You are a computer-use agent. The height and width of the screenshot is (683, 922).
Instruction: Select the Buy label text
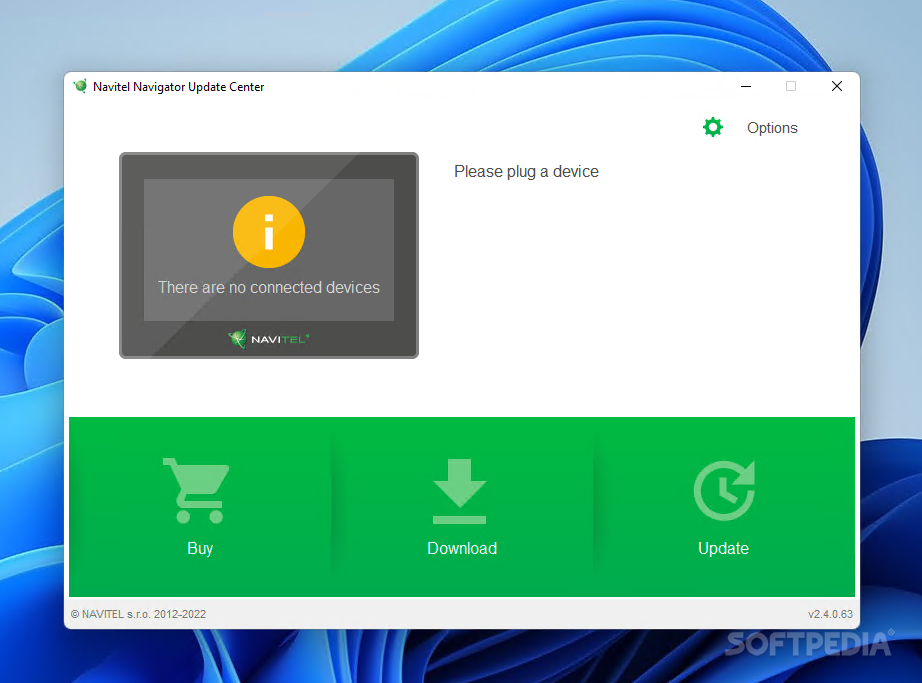200,548
